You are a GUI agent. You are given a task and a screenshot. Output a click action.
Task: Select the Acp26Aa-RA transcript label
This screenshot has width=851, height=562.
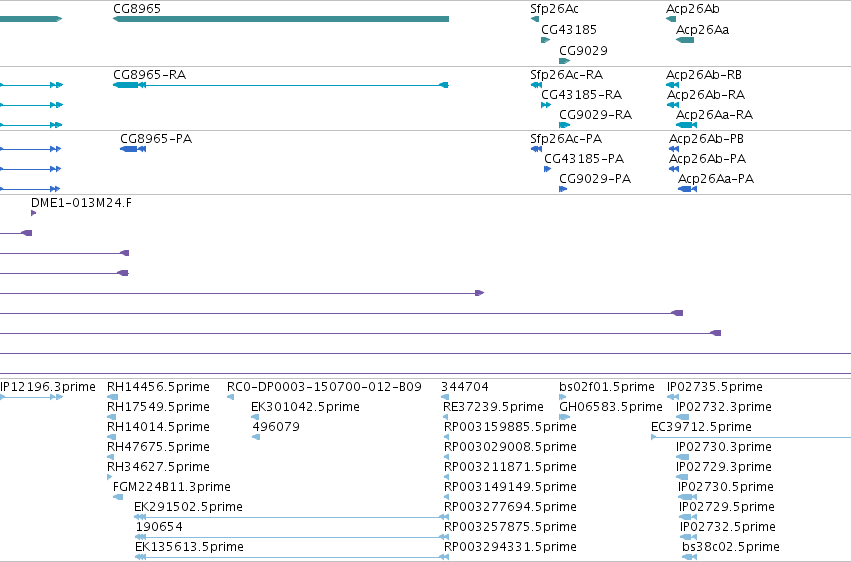click(x=714, y=115)
